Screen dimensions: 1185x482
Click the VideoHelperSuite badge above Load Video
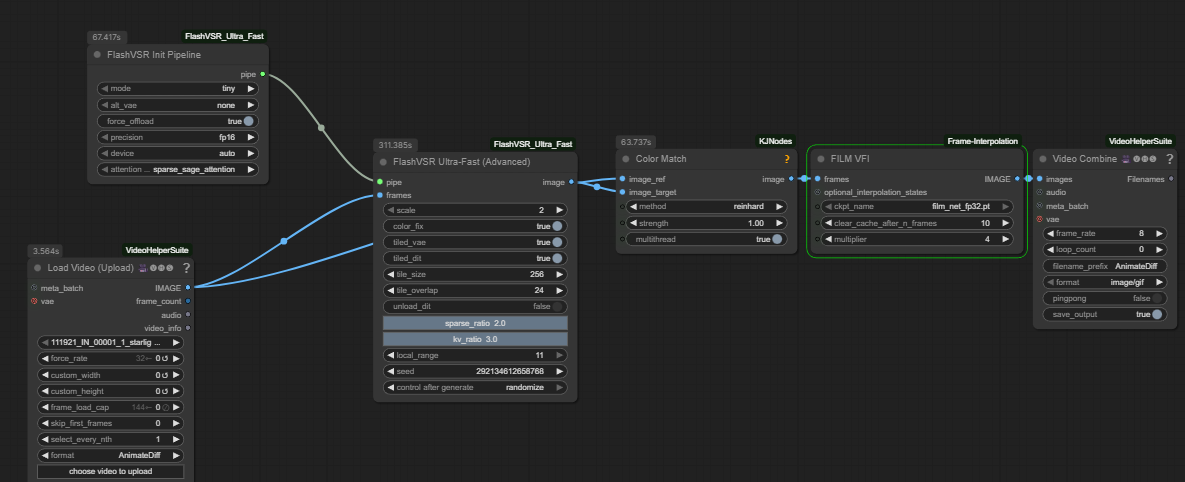156,249
